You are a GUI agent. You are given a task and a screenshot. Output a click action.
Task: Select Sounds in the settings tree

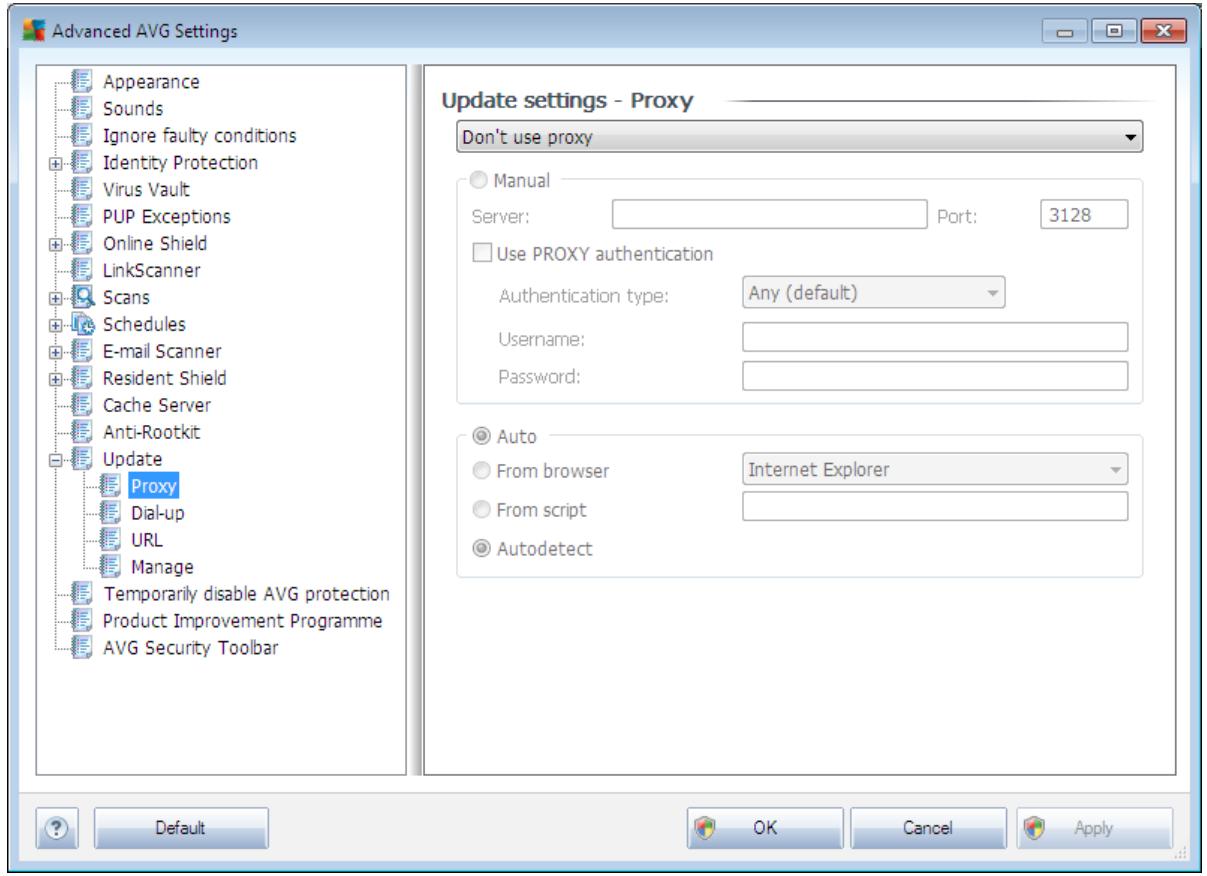click(x=133, y=108)
